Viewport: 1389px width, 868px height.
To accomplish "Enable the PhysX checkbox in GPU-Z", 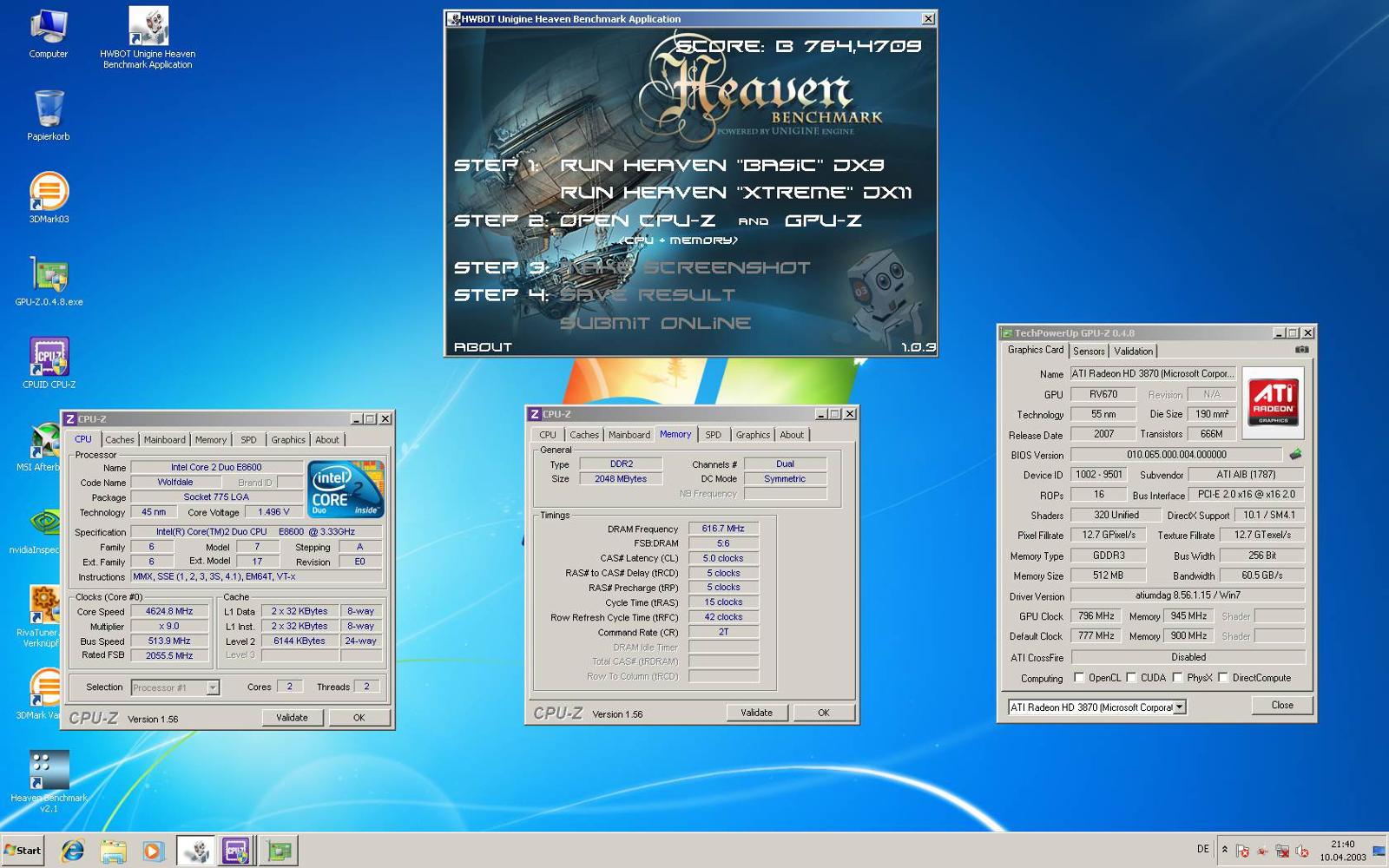I will (1178, 678).
